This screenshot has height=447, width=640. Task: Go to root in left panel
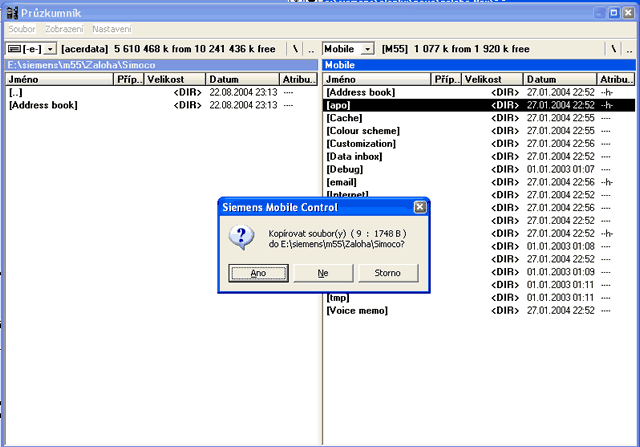pos(296,49)
